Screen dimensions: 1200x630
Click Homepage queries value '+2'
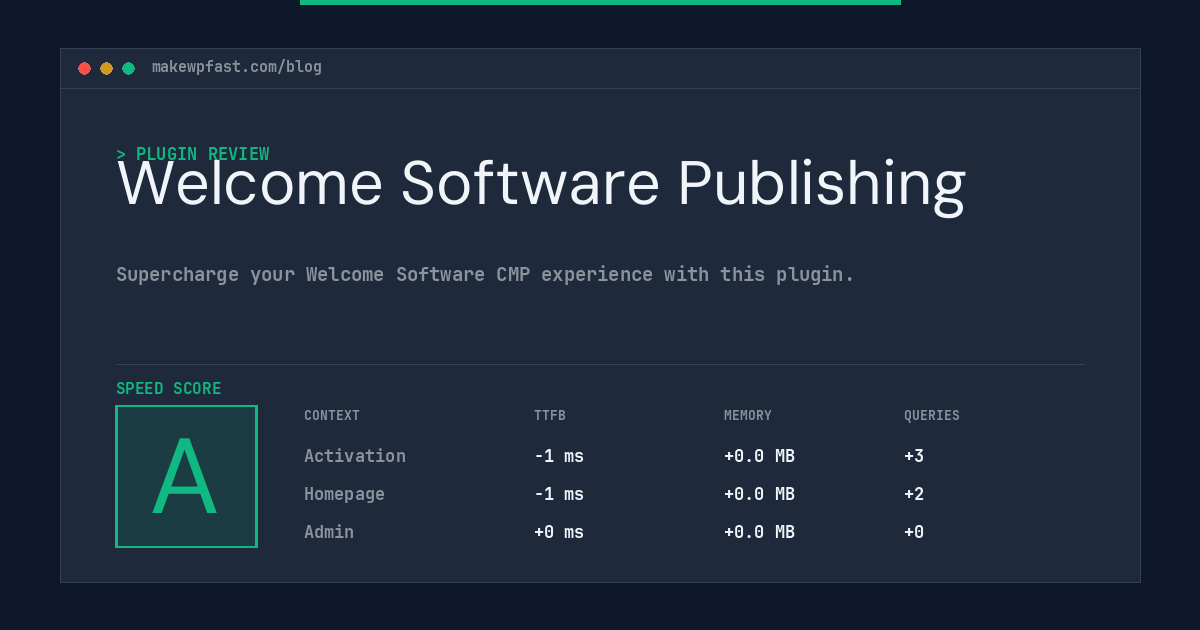coord(914,494)
